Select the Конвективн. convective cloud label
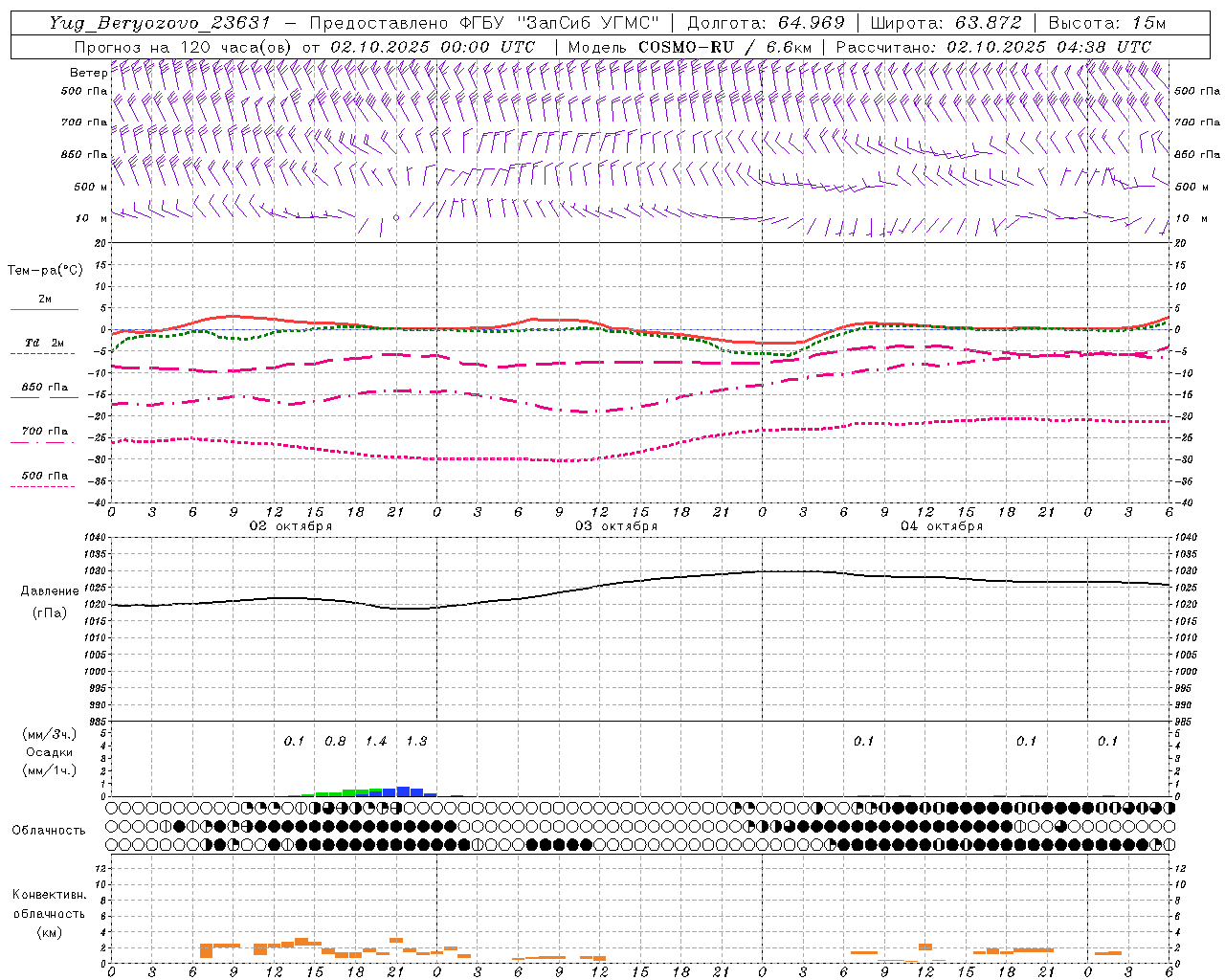The width and height of the screenshot is (1225, 980). [x=49, y=895]
